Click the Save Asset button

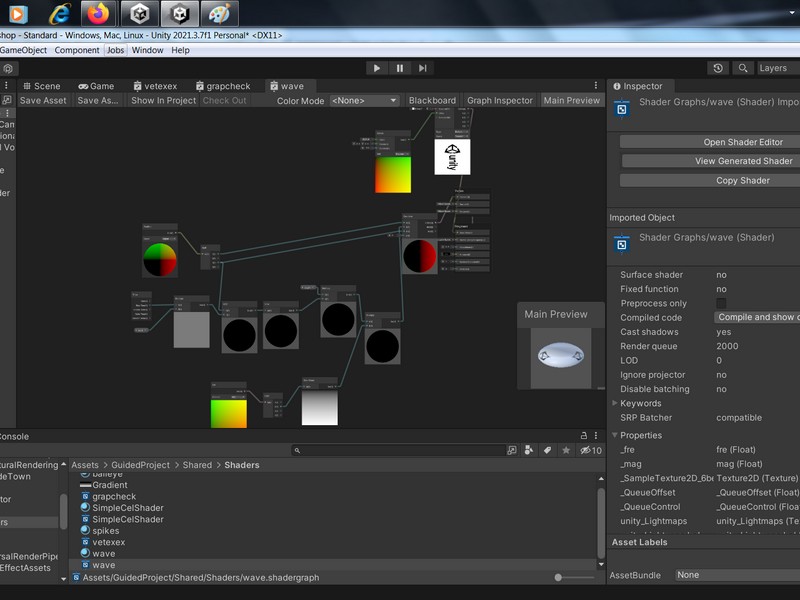point(43,100)
